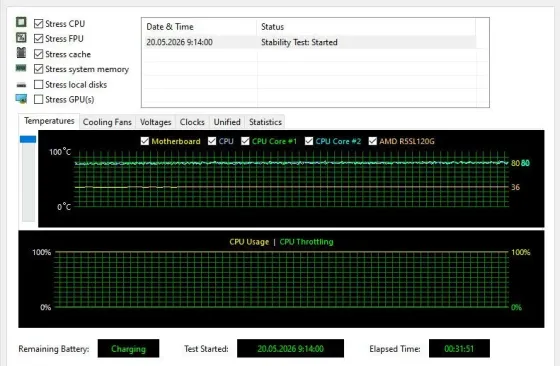Toggle the CPU Core #2 graph checkbox
The width and height of the screenshot is (560, 366).
click(309, 141)
